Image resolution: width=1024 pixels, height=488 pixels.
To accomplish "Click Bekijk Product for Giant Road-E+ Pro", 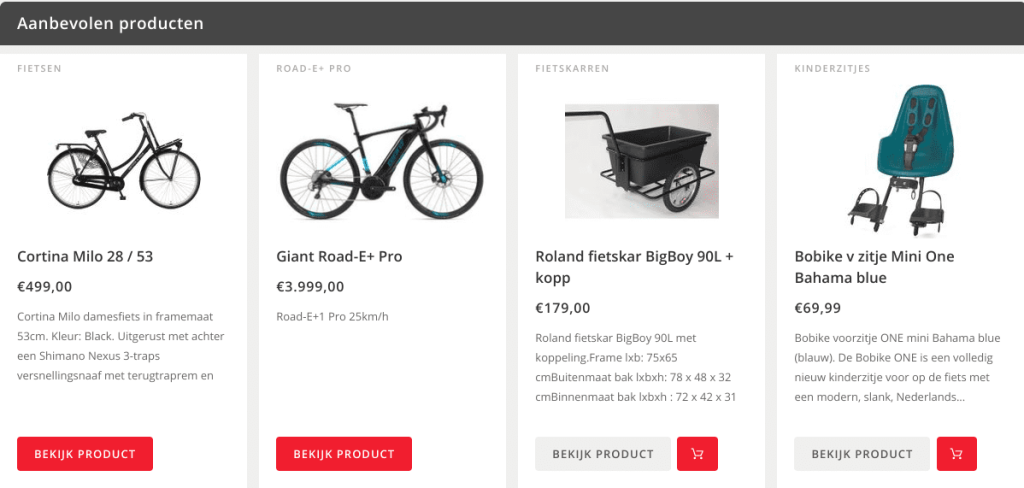I will (x=344, y=453).
